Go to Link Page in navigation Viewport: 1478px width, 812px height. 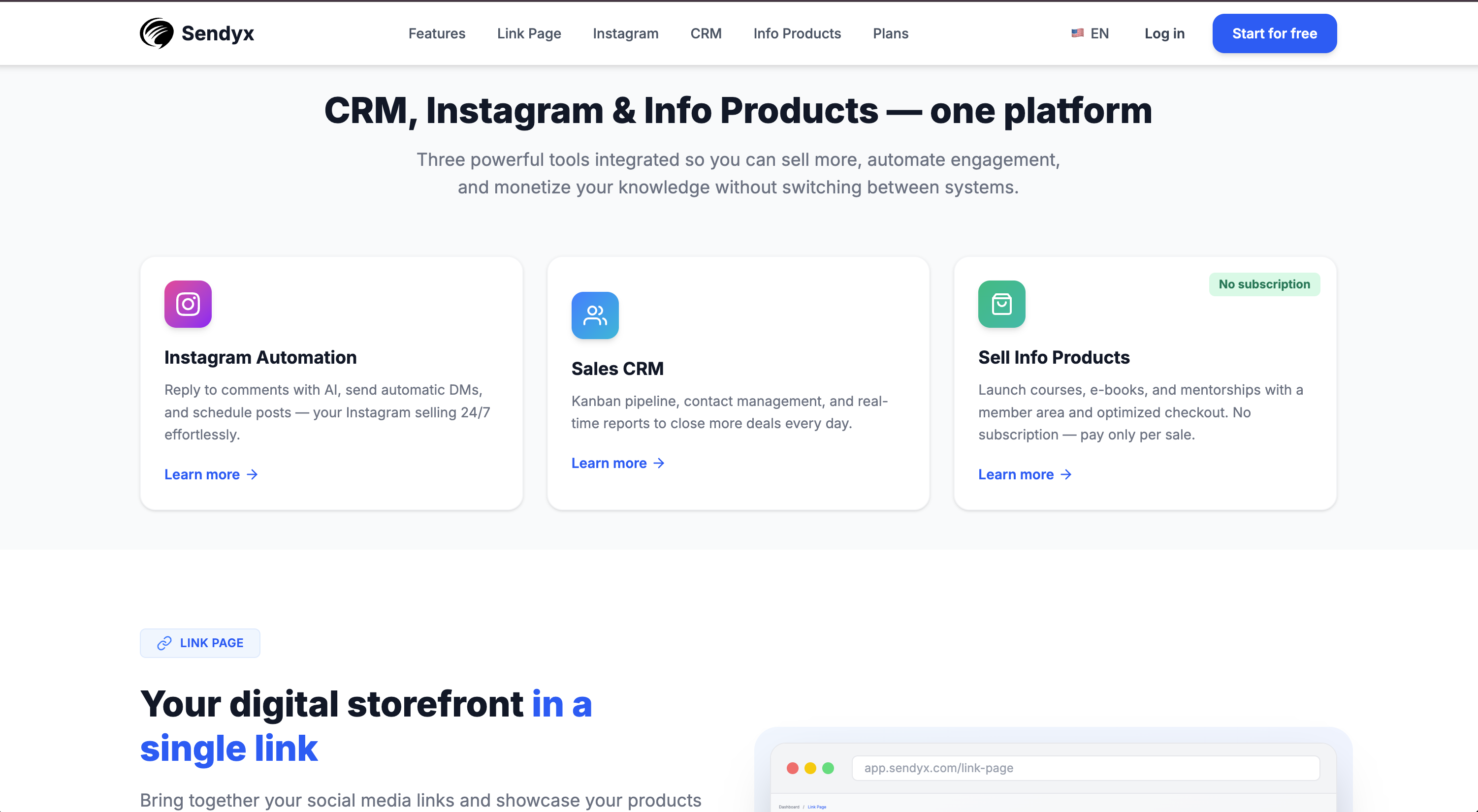[528, 33]
